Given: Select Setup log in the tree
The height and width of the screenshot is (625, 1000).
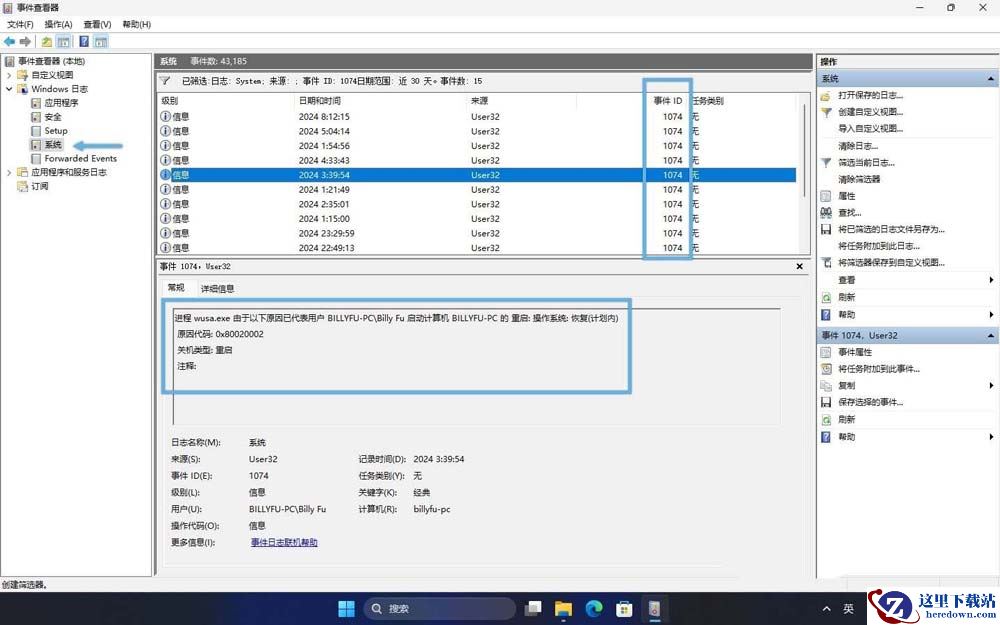Looking at the screenshot, I should pos(55,131).
